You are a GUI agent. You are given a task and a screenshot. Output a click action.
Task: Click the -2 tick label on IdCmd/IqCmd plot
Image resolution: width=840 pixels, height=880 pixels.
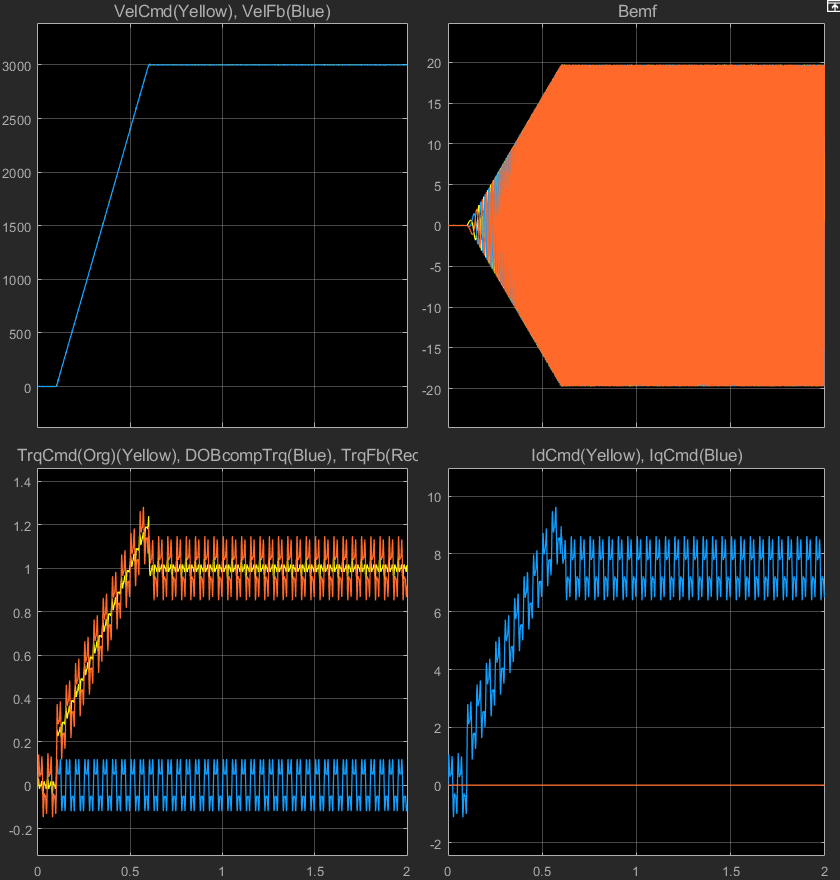point(435,844)
